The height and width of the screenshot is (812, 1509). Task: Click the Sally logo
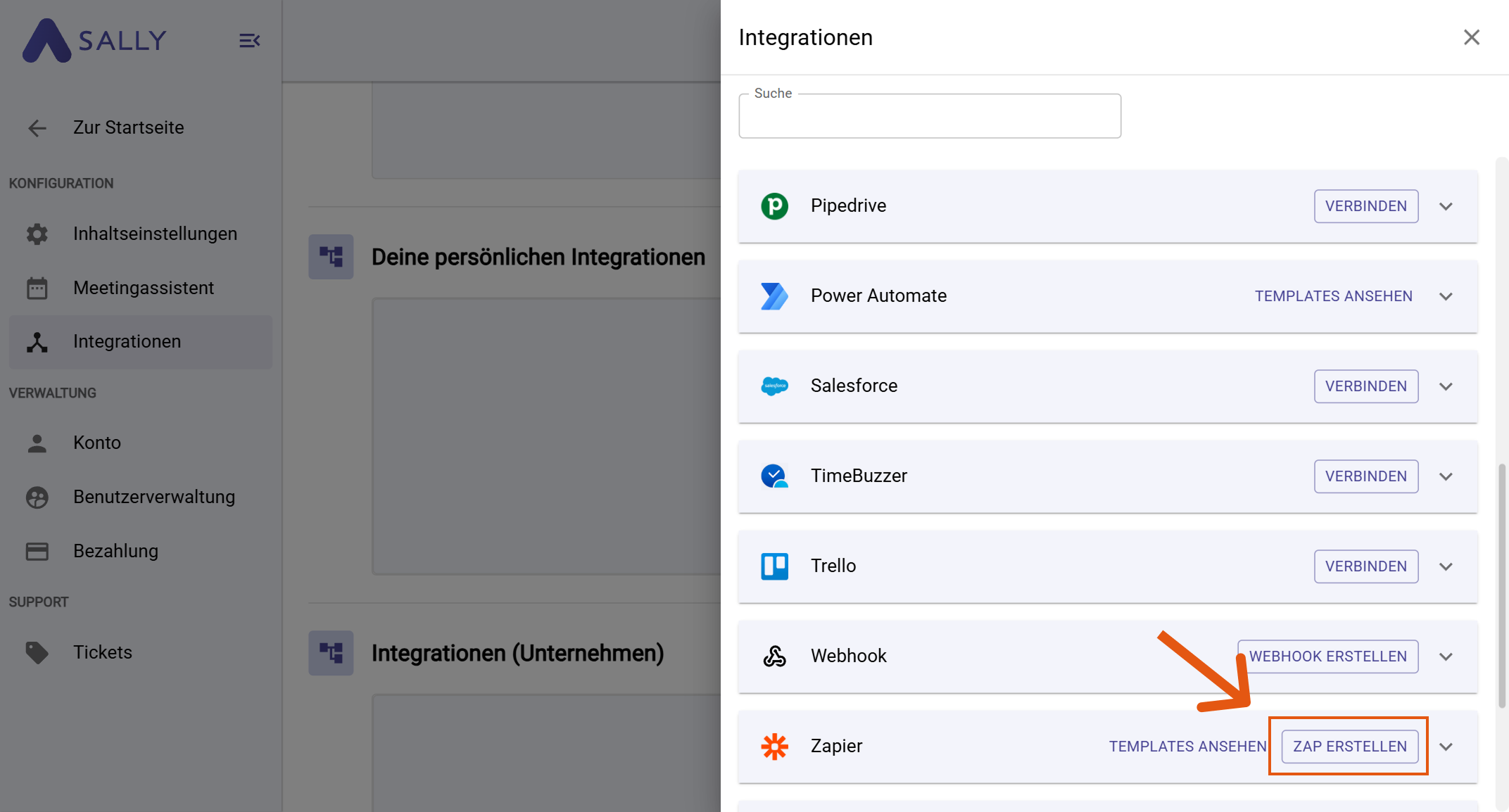94,40
